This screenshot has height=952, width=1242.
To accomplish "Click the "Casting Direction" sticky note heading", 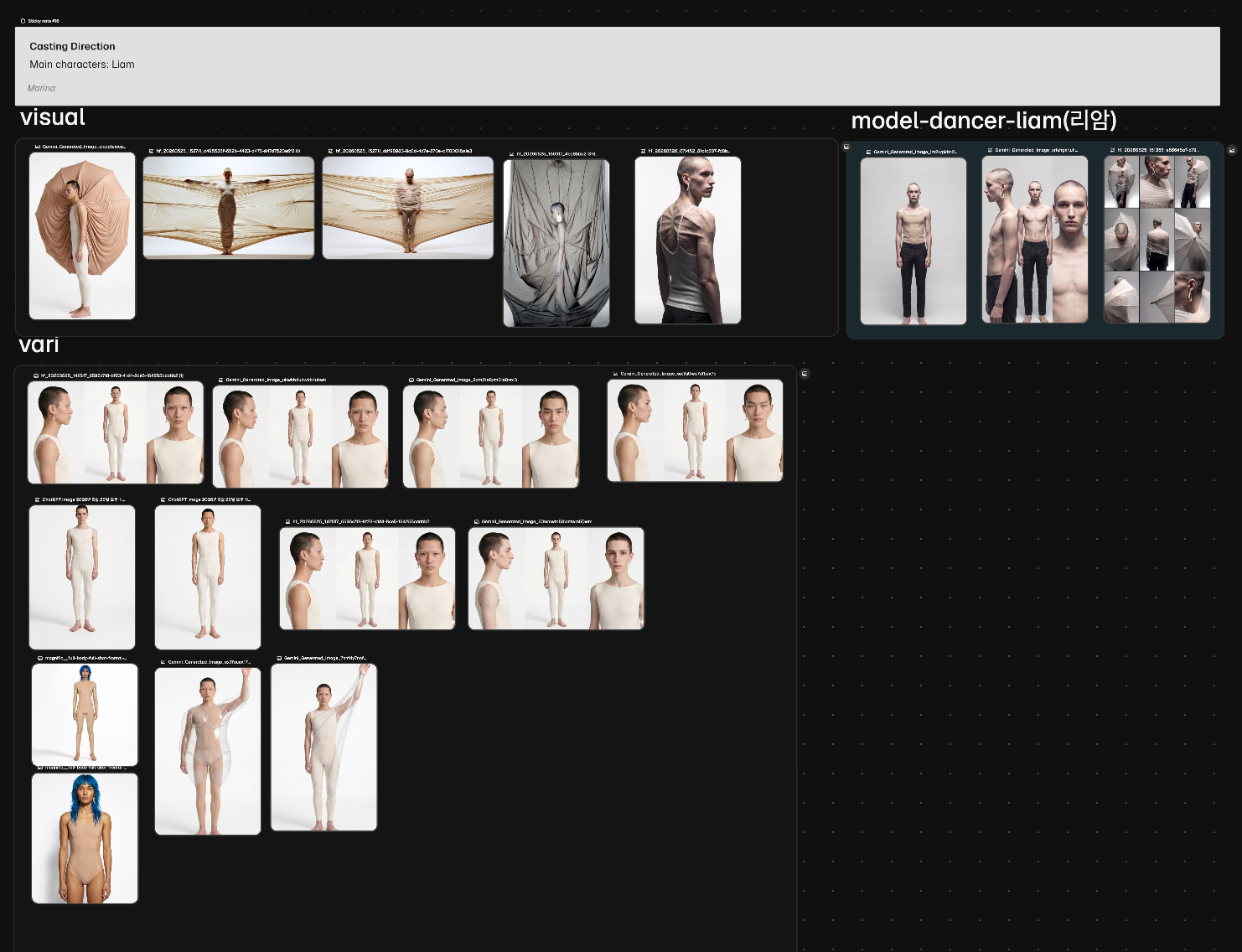I will tap(72, 46).
